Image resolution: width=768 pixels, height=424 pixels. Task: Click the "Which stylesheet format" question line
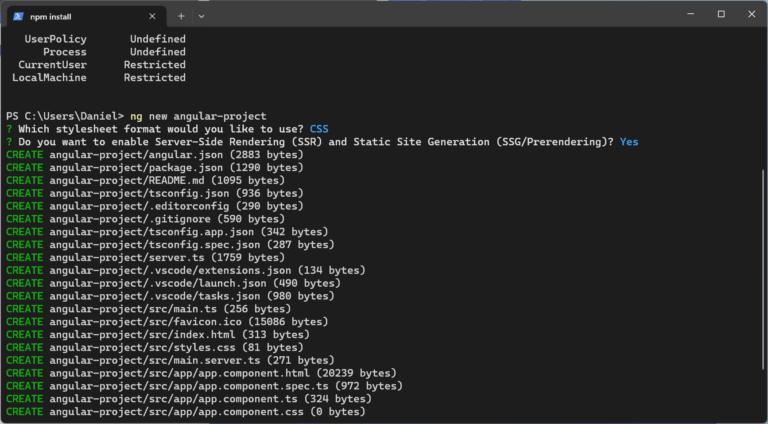167,129
